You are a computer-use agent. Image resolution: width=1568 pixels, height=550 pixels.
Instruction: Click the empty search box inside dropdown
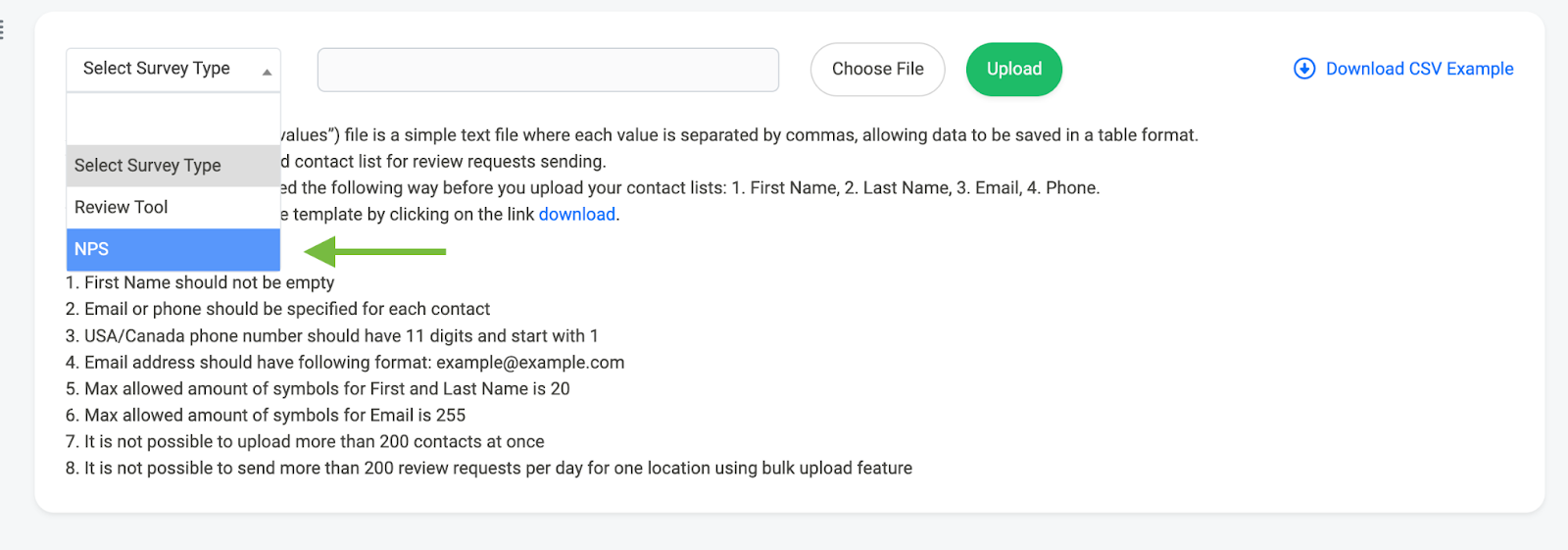[172, 120]
